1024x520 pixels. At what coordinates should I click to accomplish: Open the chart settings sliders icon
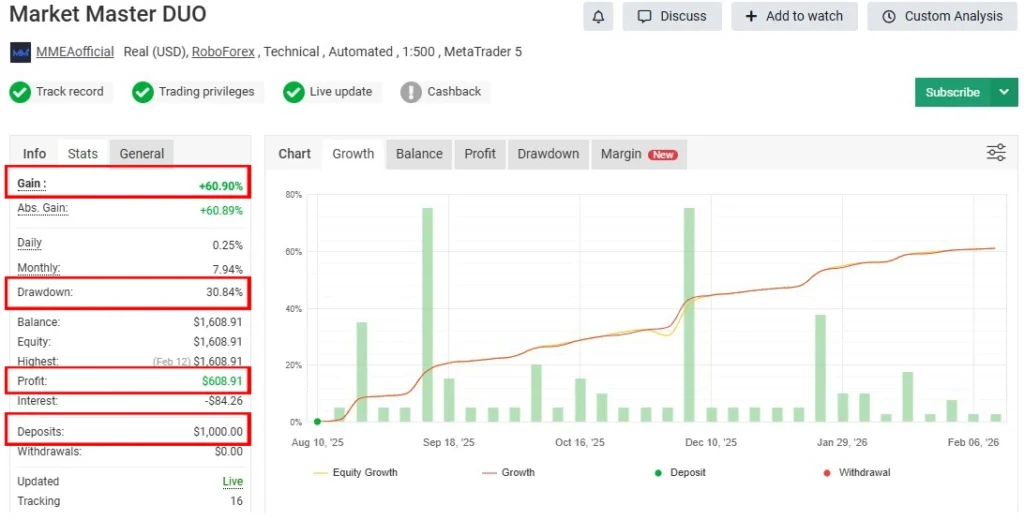point(996,153)
